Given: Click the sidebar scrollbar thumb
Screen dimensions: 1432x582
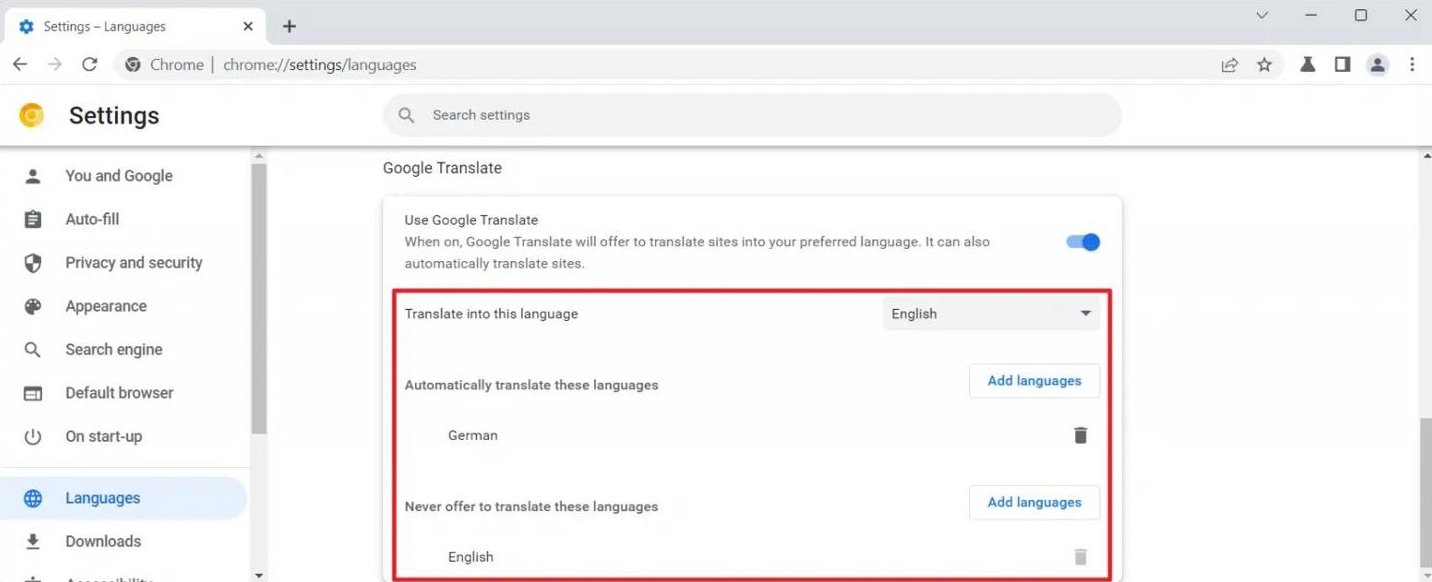Looking at the screenshot, I should pyautogui.click(x=259, y=299).
